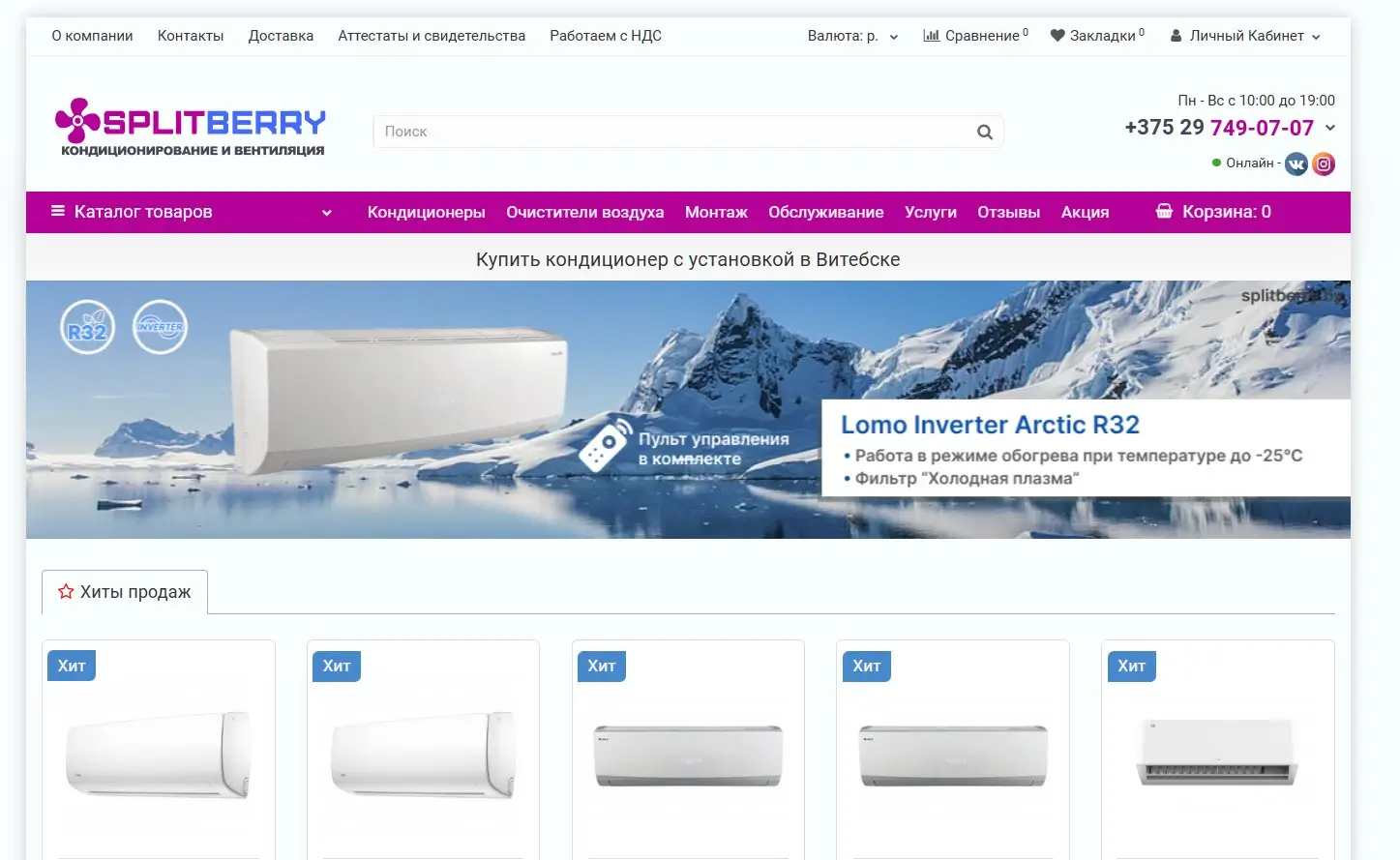Call the +375 29 749-07-07 phone number
This screenshot has width=1400, height=860.
point(1219,128)
